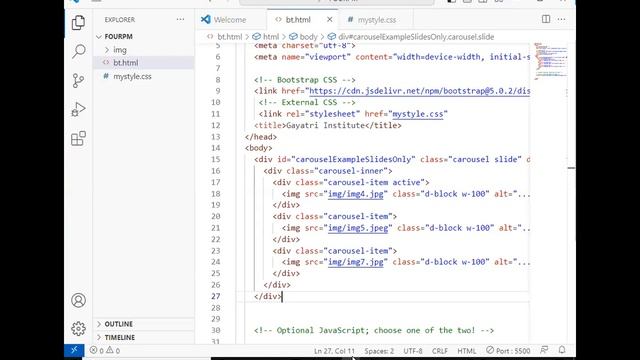
Task: Open the Extensions view
Action: (x=78, y=139)
